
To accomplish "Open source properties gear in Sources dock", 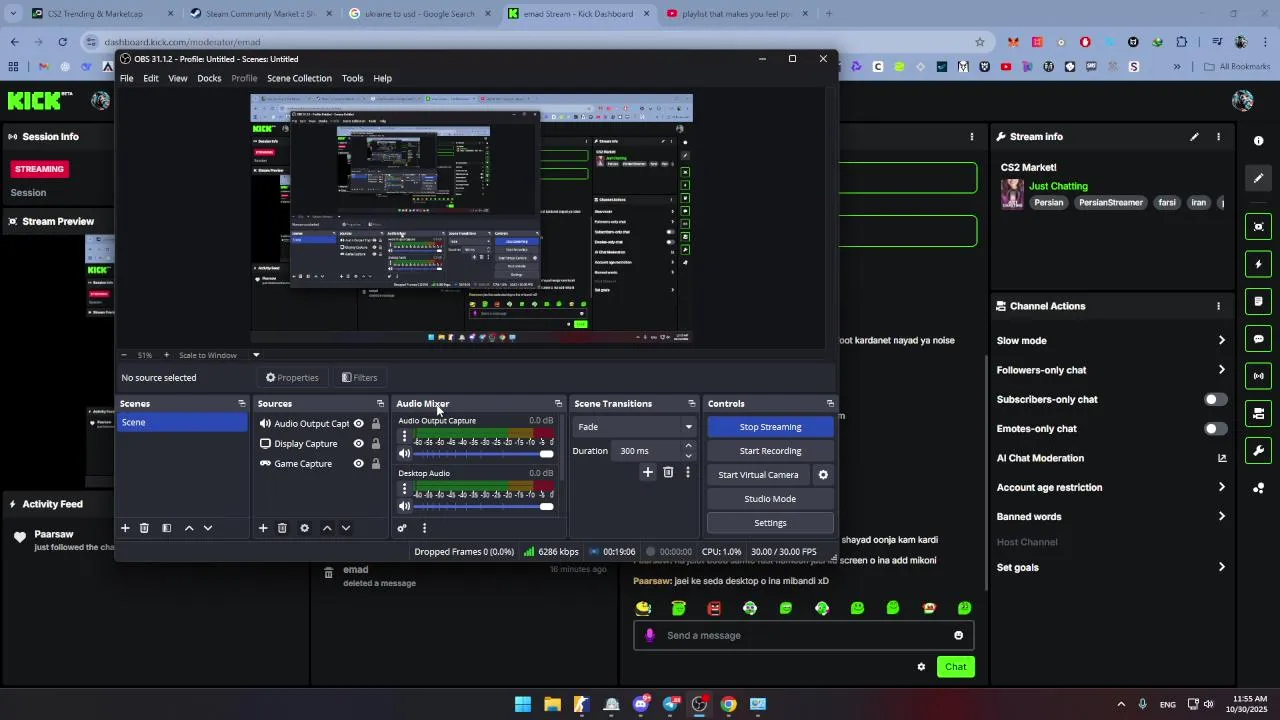I will coord(305,528).
